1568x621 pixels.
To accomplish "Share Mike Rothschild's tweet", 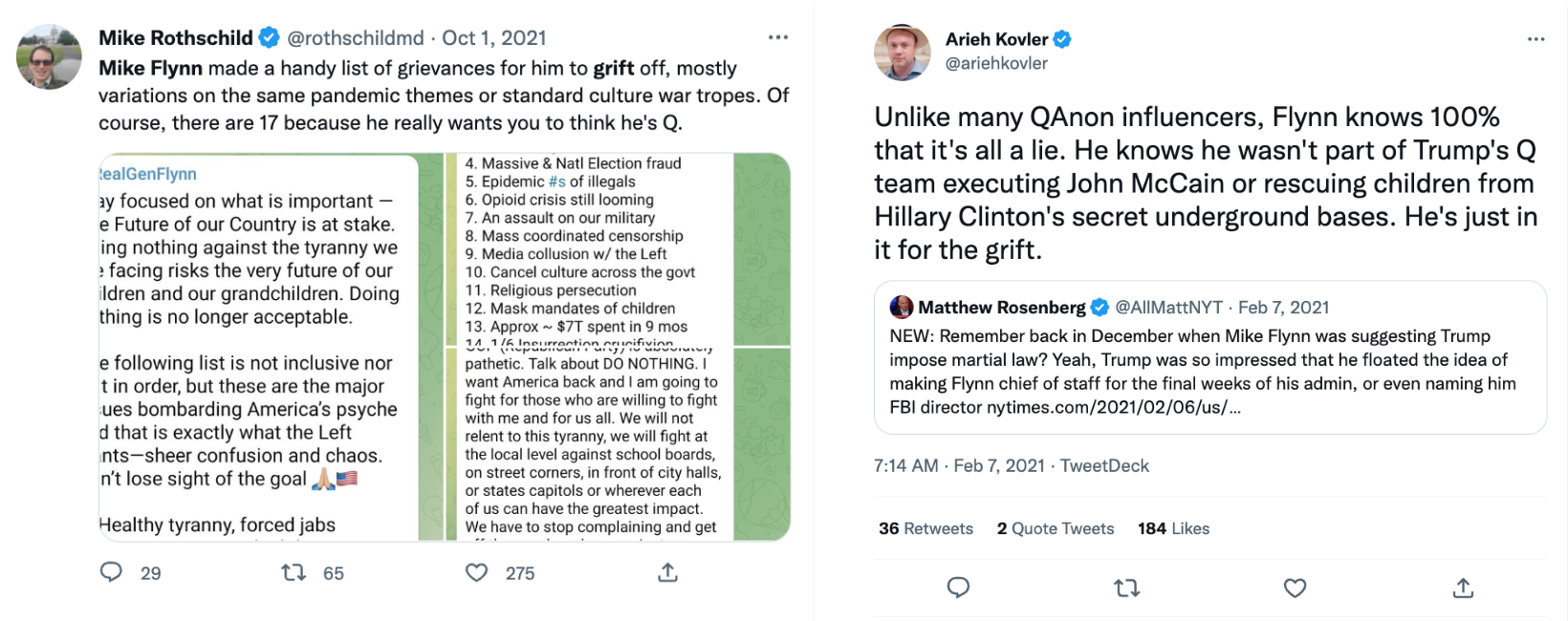I will click(667, 572).
